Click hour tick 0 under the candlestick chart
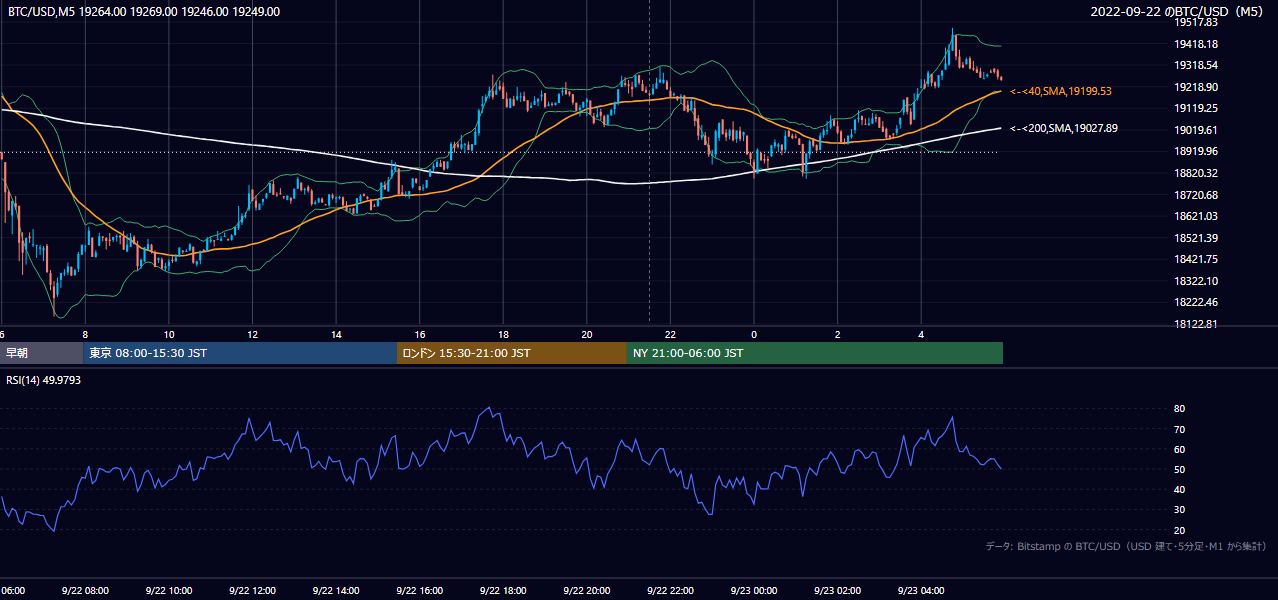Screen dimensions: 1278x600 (x=754, y=335)
